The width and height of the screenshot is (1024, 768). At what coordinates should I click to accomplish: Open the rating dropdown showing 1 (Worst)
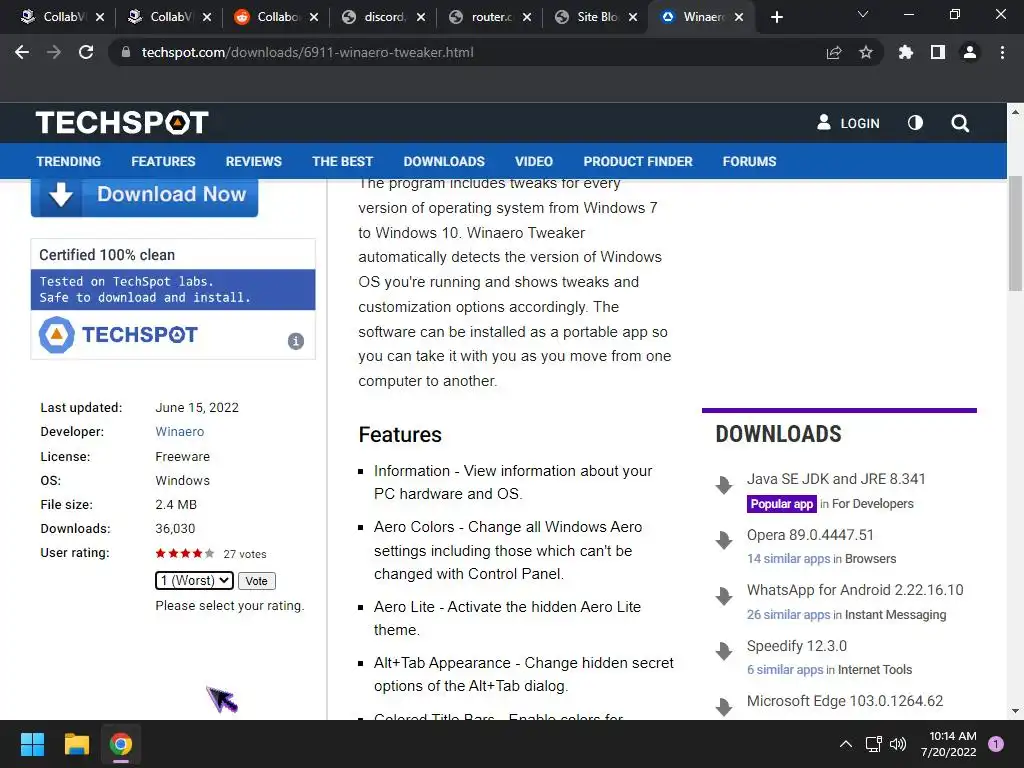[x=194, y=580]
